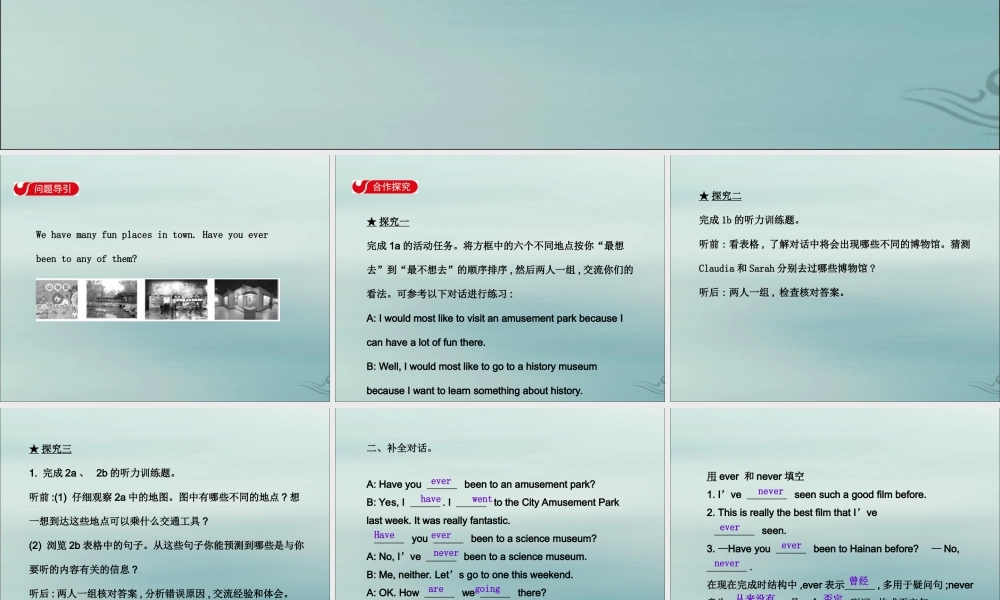
Task: Click the museum building photo with crowd
Action: pyautogui.click(x=176, y=299)
